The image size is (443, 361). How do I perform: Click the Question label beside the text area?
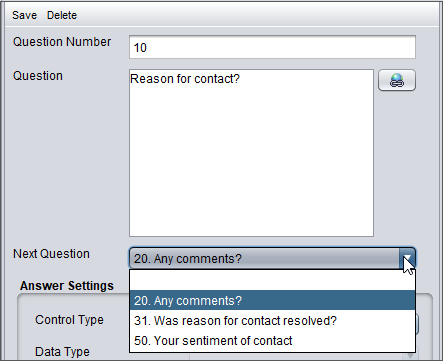point(38,76)
